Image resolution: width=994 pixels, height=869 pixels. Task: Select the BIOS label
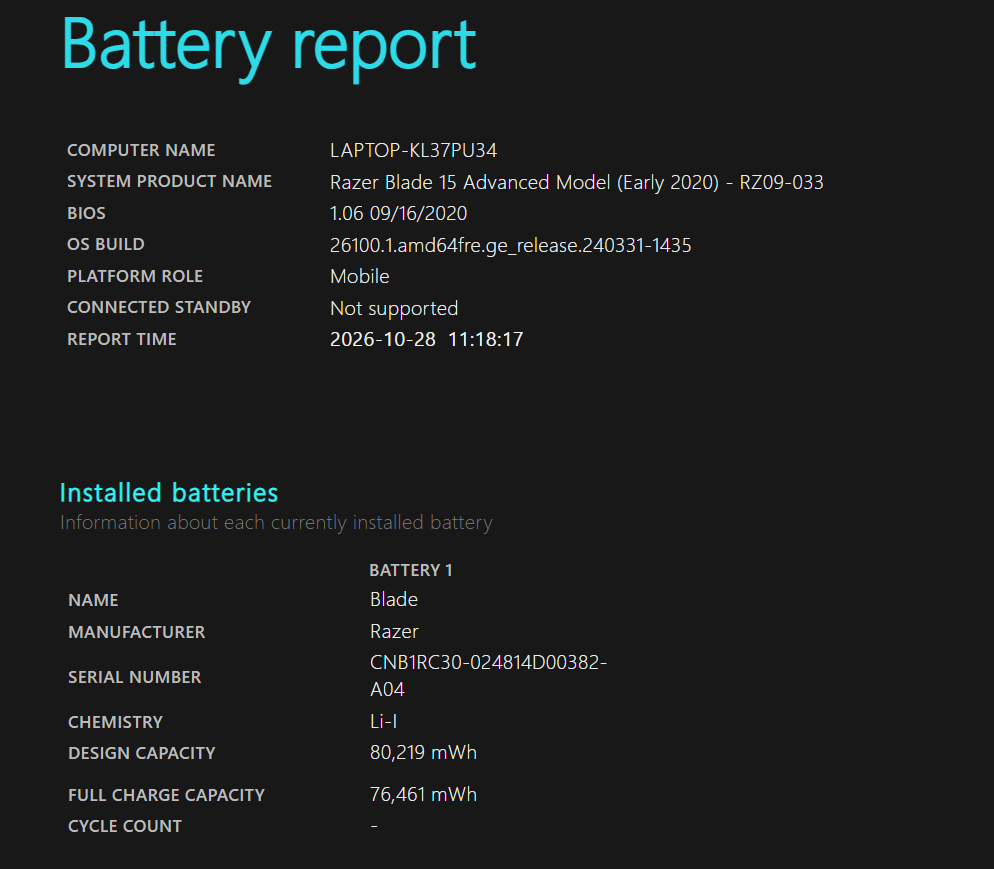tap(86, 213)
